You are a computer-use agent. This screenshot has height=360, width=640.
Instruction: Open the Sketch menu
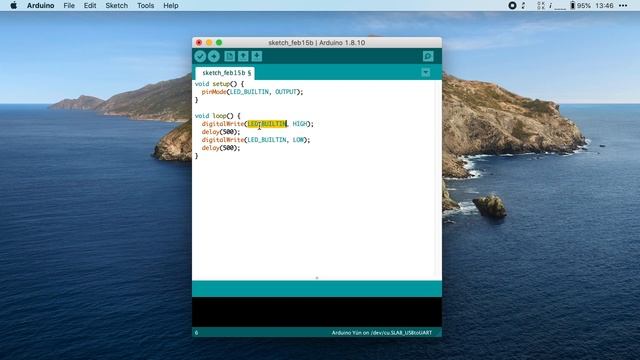pyautogui.click(x=116, y=6)
